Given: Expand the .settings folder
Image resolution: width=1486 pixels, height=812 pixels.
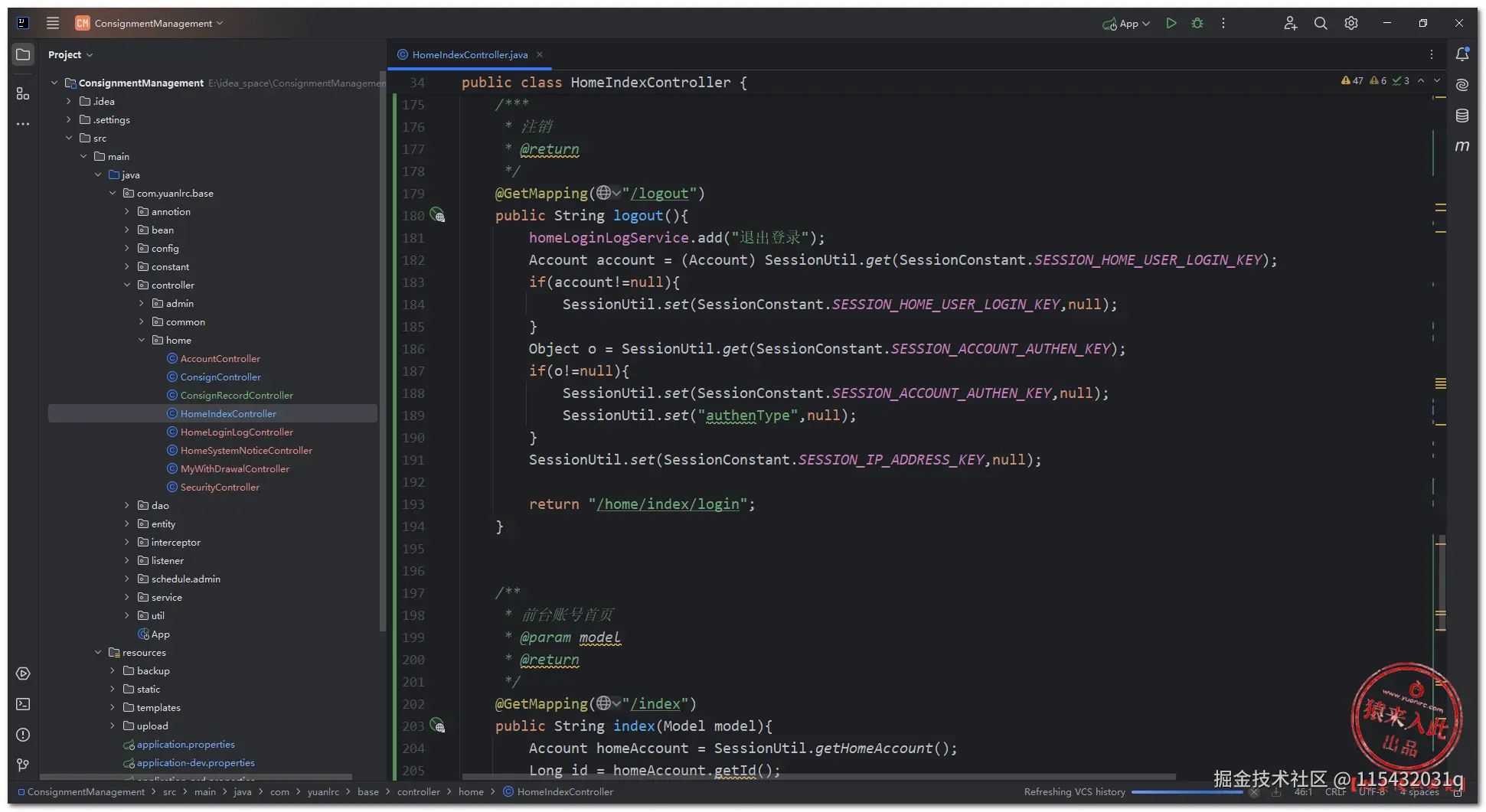Looking at the screenshot, I should click(69, 119).
